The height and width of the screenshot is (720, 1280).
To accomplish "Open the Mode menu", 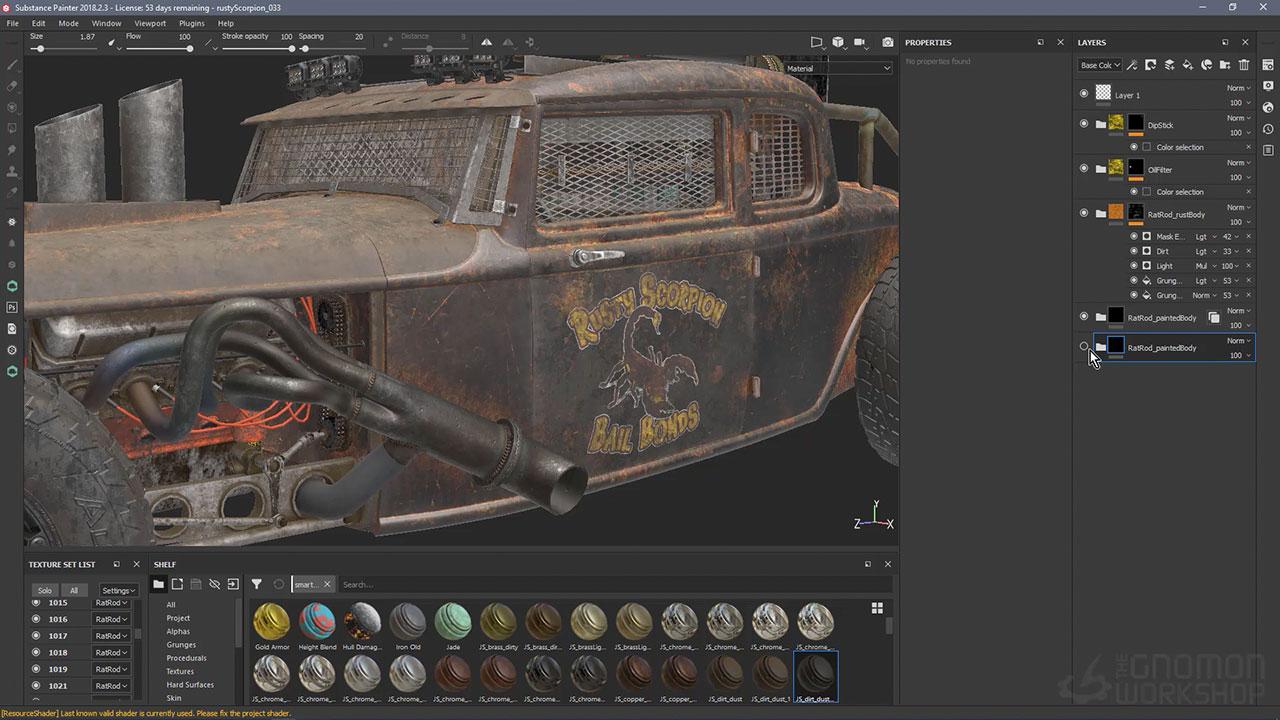I will click(x=68, y=23).
